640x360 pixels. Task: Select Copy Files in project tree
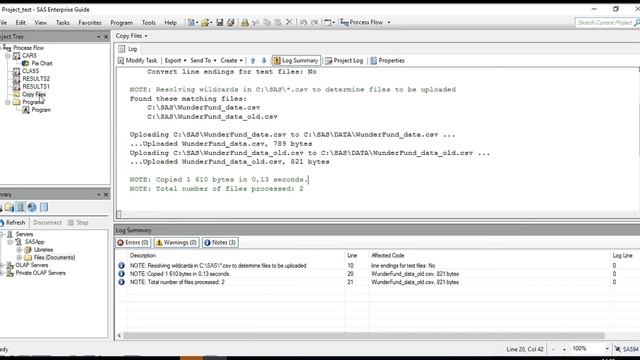coord(33,94)
